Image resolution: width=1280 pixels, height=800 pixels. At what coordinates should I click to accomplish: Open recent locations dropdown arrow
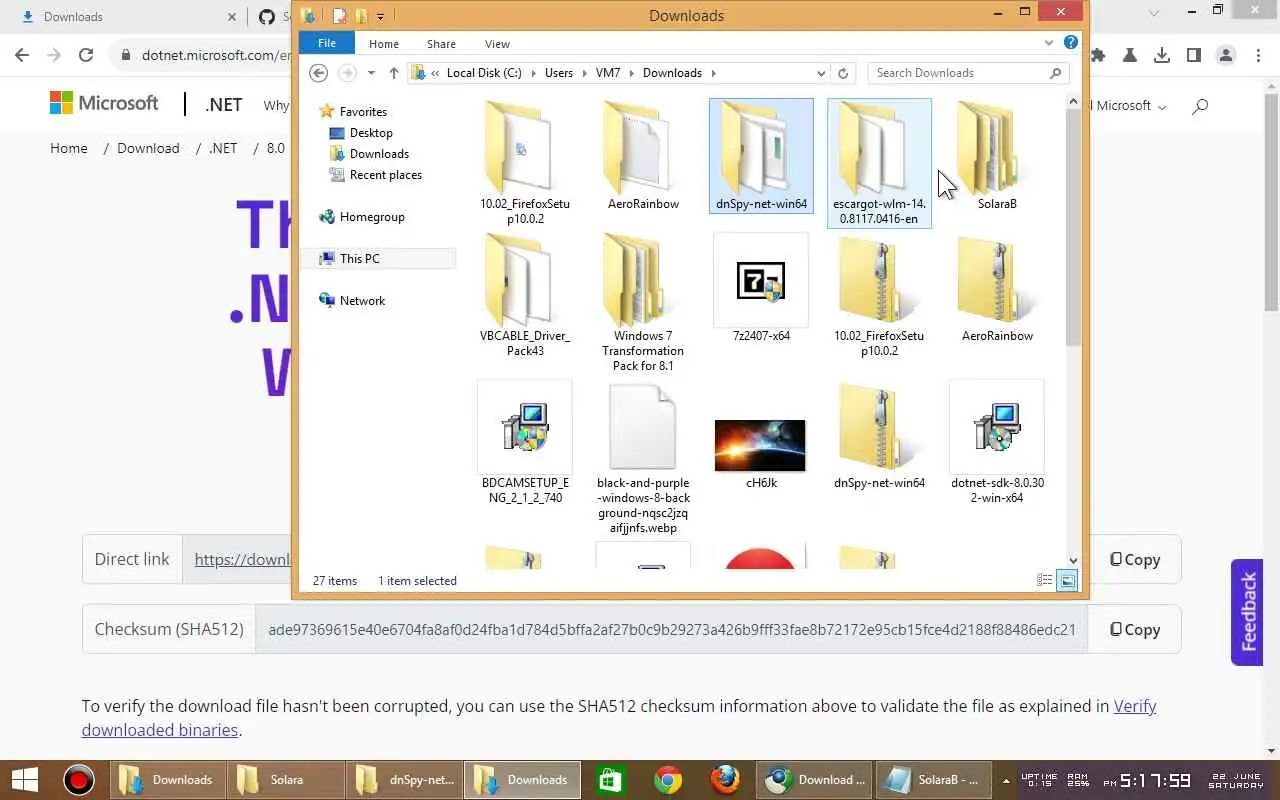coord(371,73)
